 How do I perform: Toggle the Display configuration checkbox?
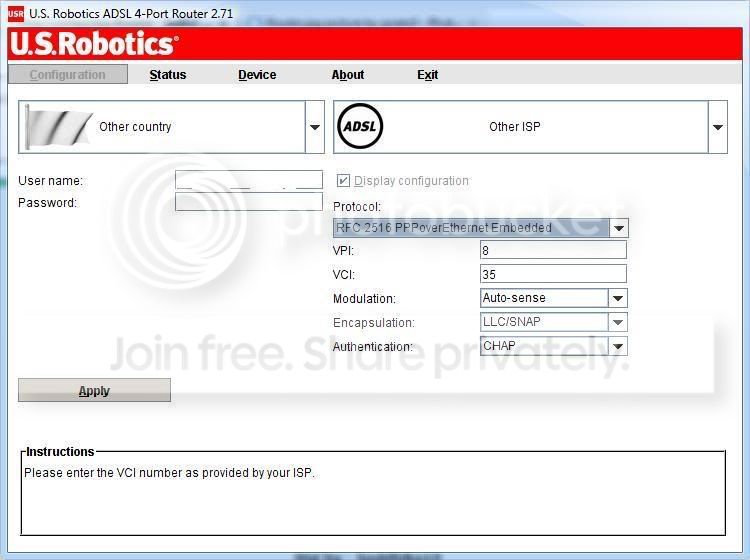click(x=343, y=181)
